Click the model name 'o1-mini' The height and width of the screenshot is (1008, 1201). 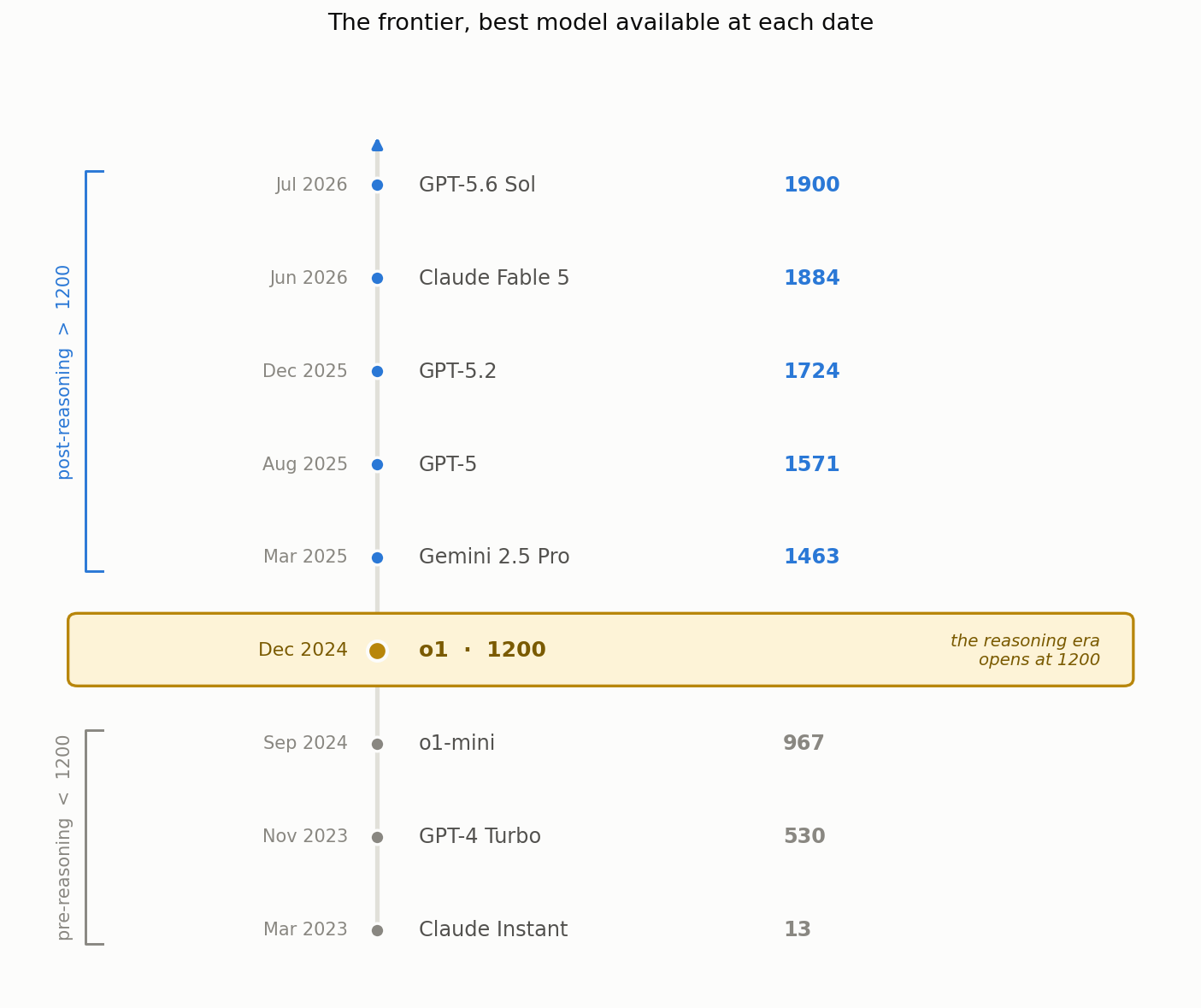tap(456, 744)
